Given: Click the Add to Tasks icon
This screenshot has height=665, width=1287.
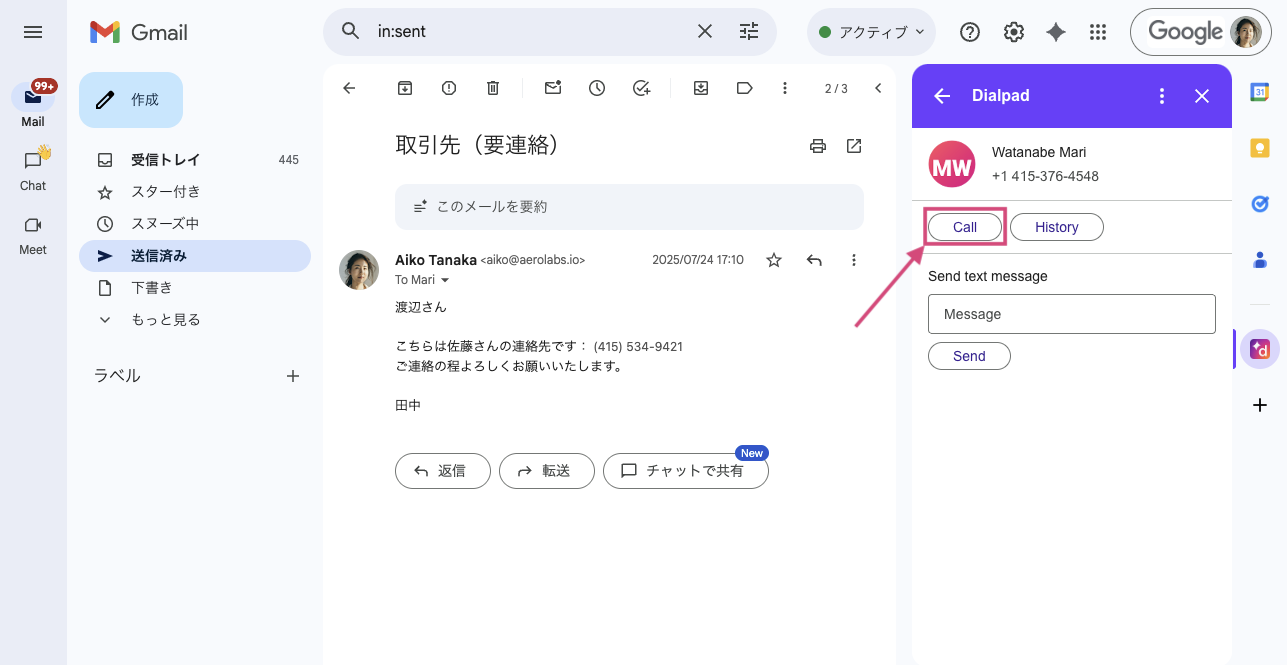Looking at the screenshot, I should [x=642, y=88].
